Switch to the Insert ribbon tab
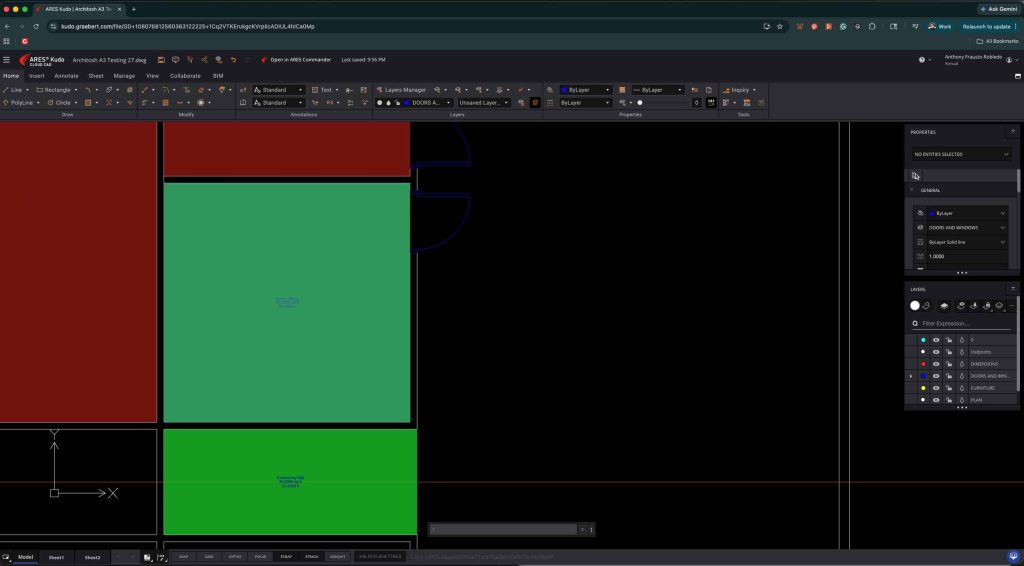The image size is (1024, 566). pos(37,76)
